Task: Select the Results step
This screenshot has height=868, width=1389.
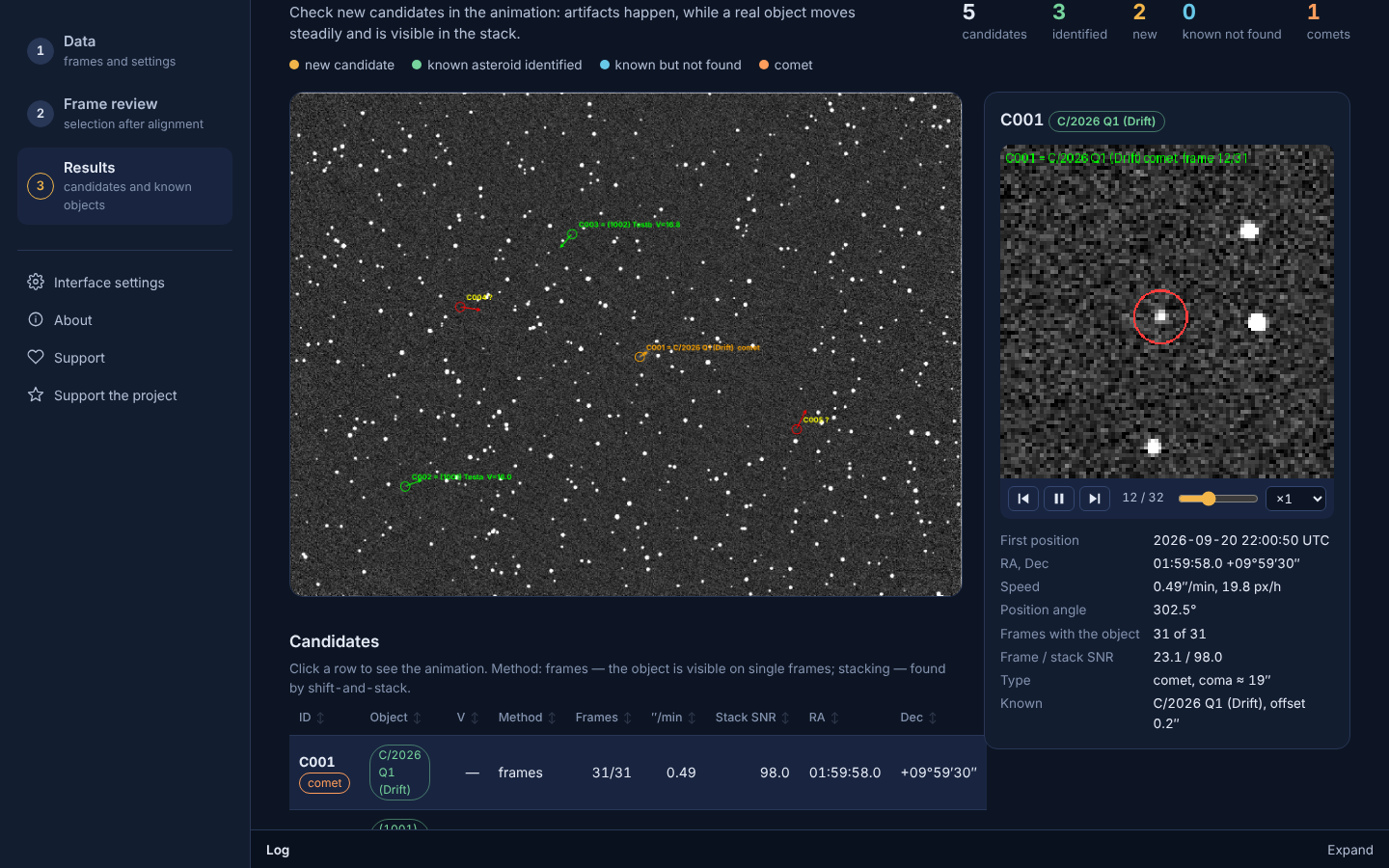Action: coord(124,186)
